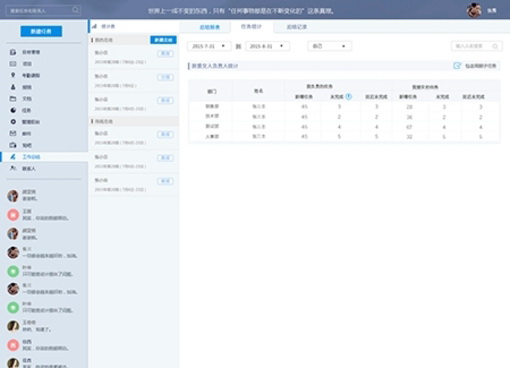
Task: Click the blue 新建任务 button in sidebar
Action: tap(41, 31)
